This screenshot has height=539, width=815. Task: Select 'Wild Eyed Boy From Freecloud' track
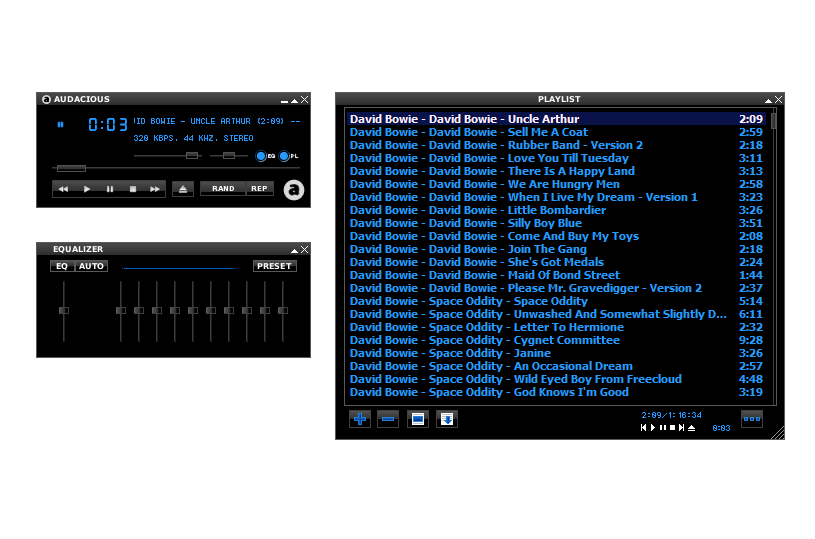(x=556, y=379)
